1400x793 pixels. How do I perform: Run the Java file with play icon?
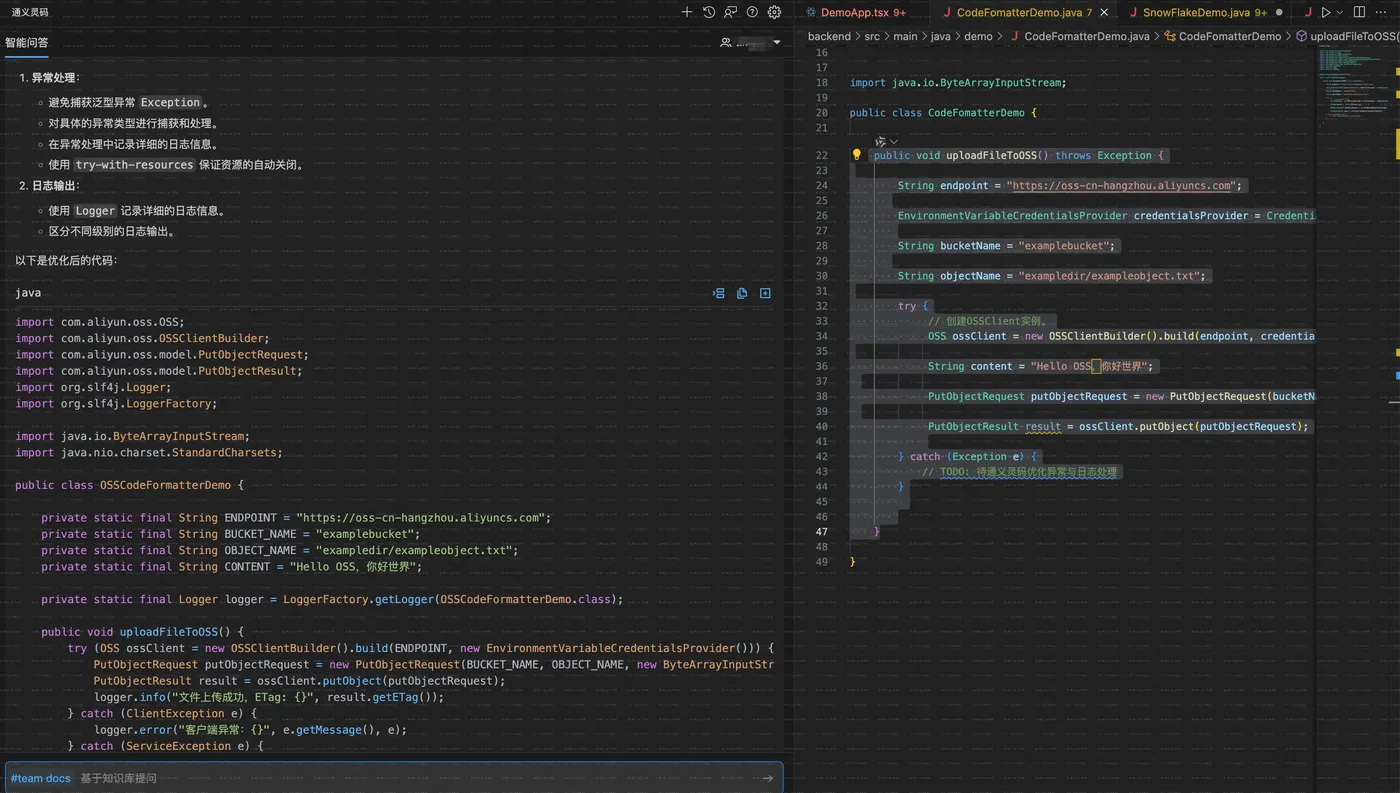(1326, 12)
